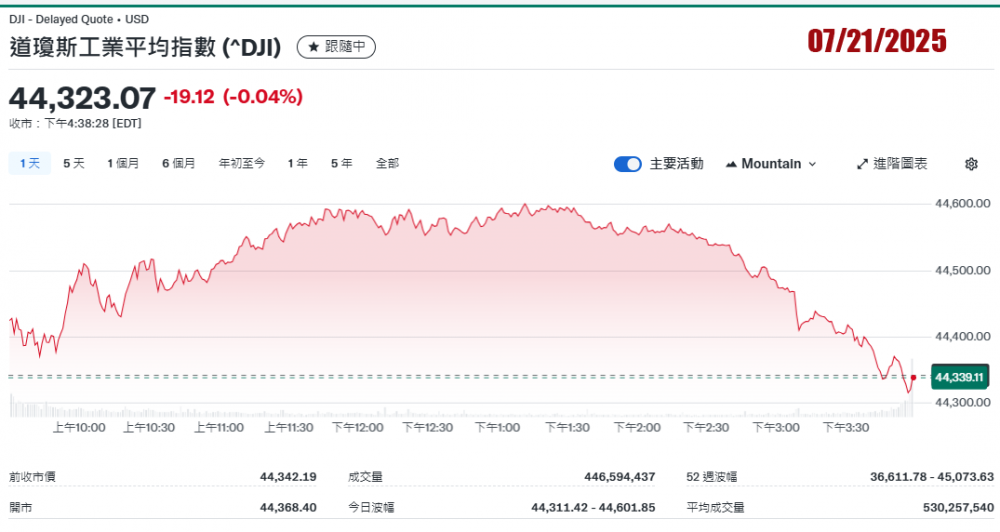Toggle the 主要活動 switch
The height and width of the screenshot is (532, 1000).
[627, 164]
